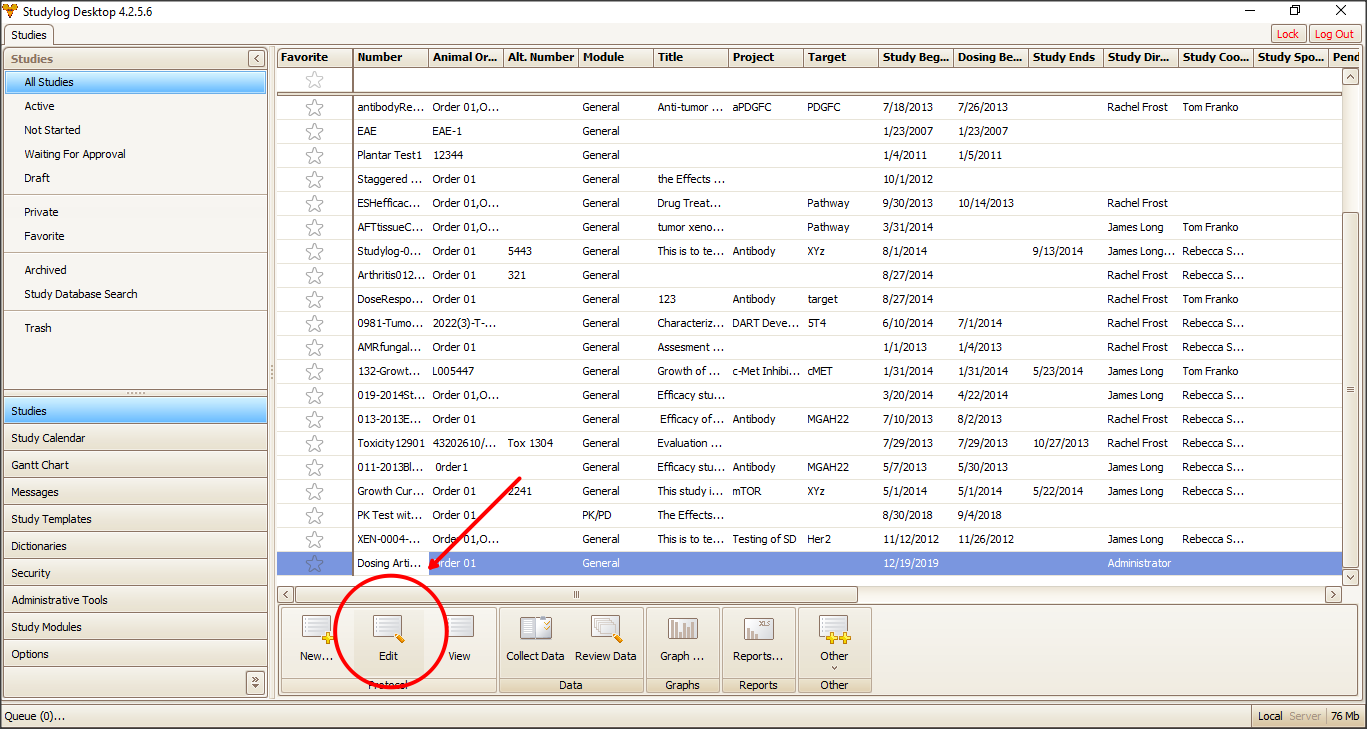Filter studies by Active
The width and height of the screenshot is (1367, 729).
135,106
